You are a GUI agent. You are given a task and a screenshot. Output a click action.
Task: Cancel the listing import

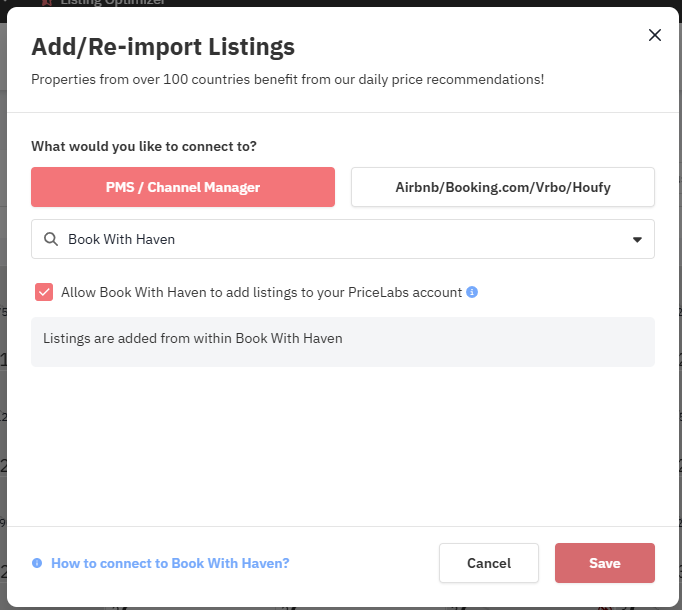489,563
